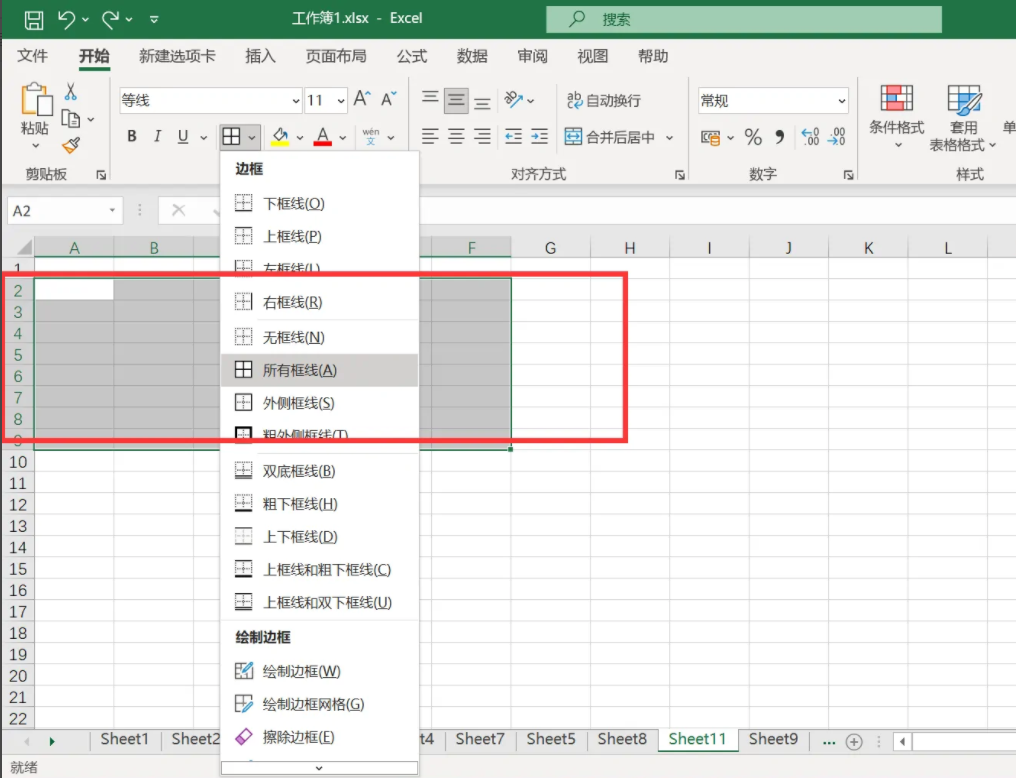Image resolution: width=1016 pixels, height=778 pixels.
Task: Click the search box in title bar
Action: pyautogui.click(x=743, y=19)
